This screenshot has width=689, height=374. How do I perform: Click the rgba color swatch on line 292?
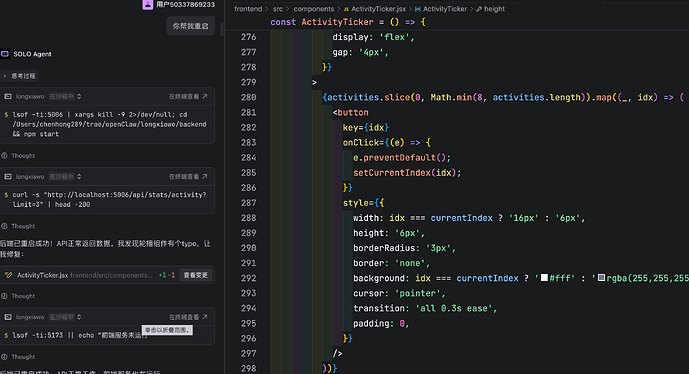[601, 278]
